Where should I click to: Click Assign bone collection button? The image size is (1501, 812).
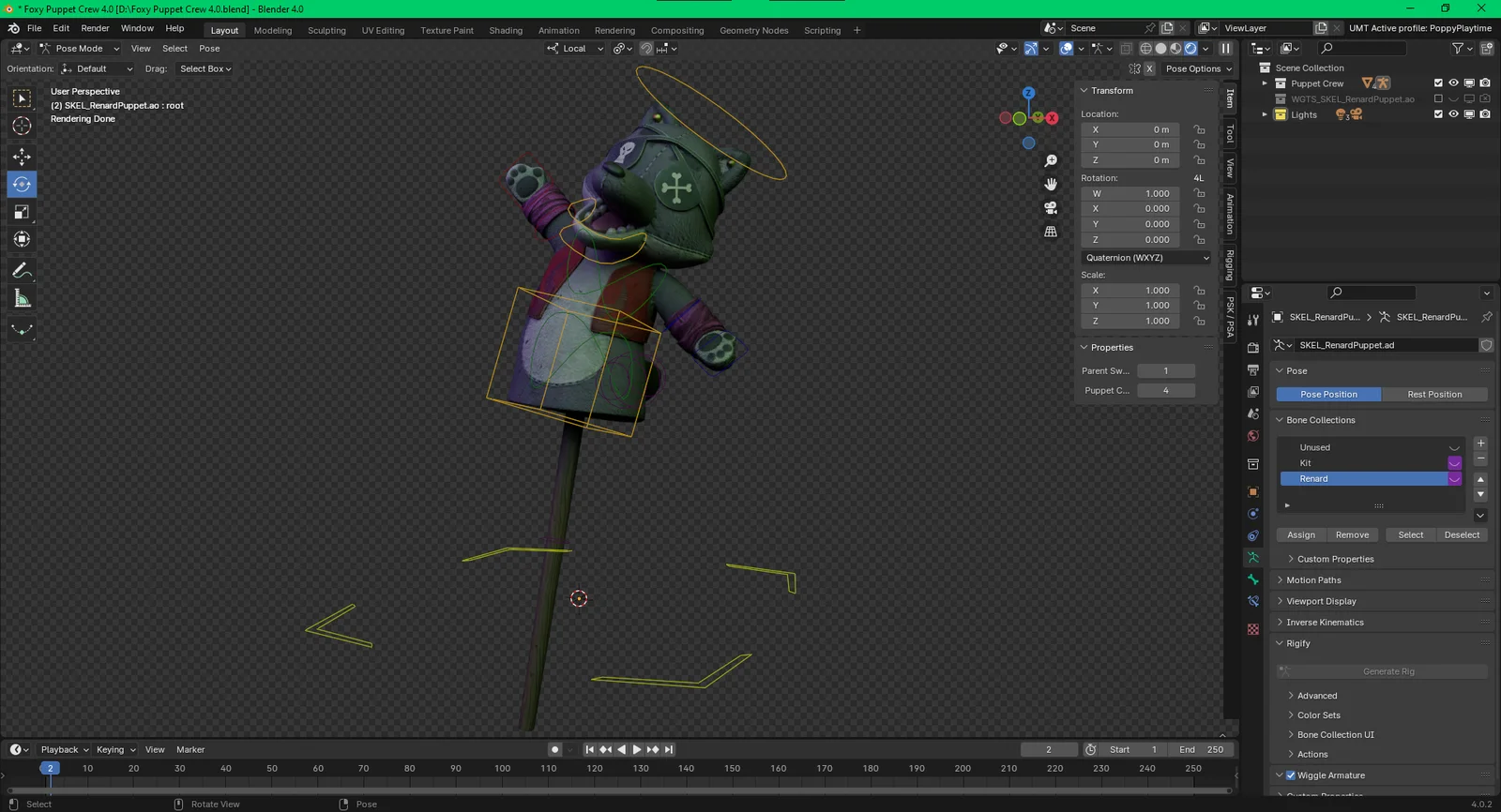pyautogui.click(x=1301, y=535)
